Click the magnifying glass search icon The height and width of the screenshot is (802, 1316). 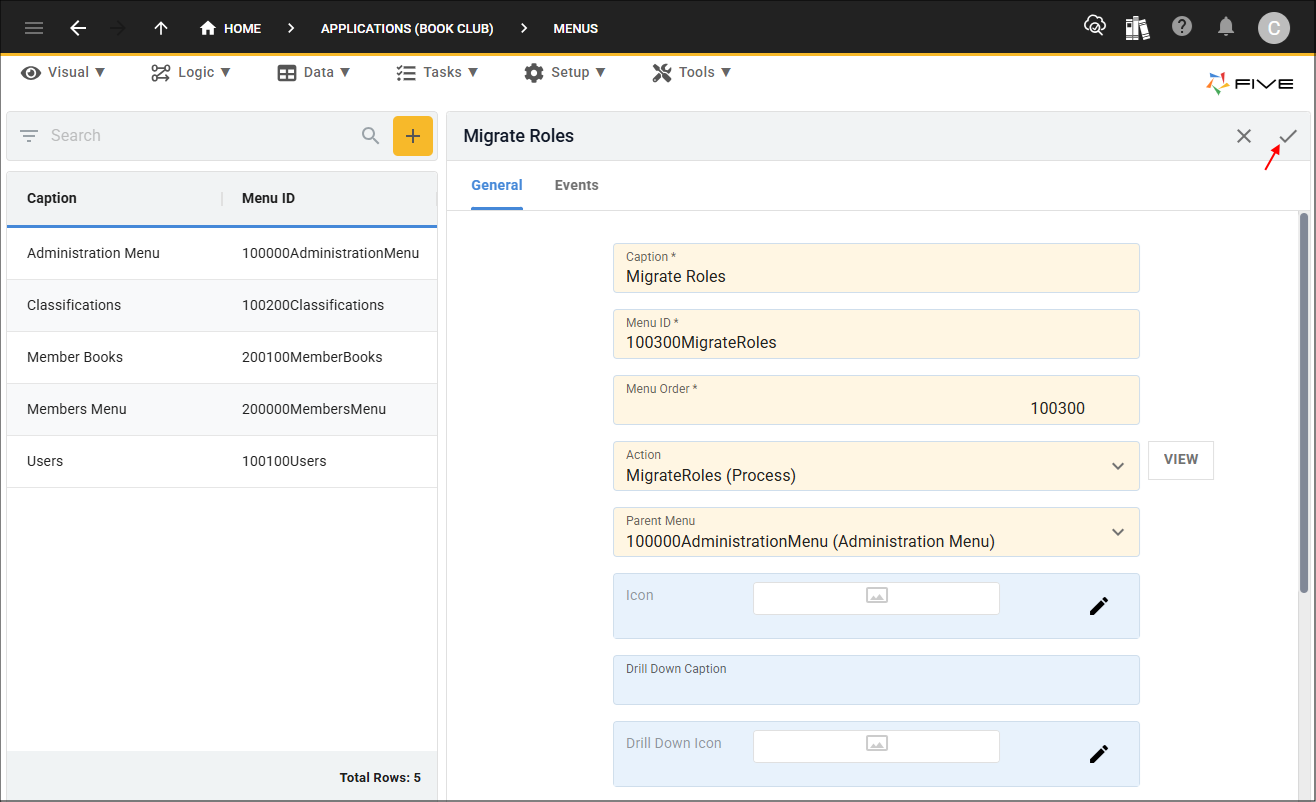[371, 136]
